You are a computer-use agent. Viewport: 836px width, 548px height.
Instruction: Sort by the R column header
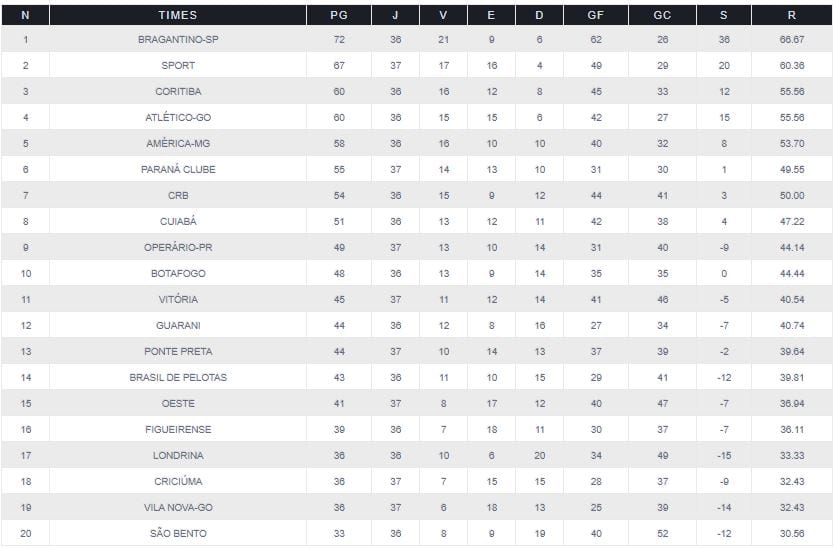792,15
